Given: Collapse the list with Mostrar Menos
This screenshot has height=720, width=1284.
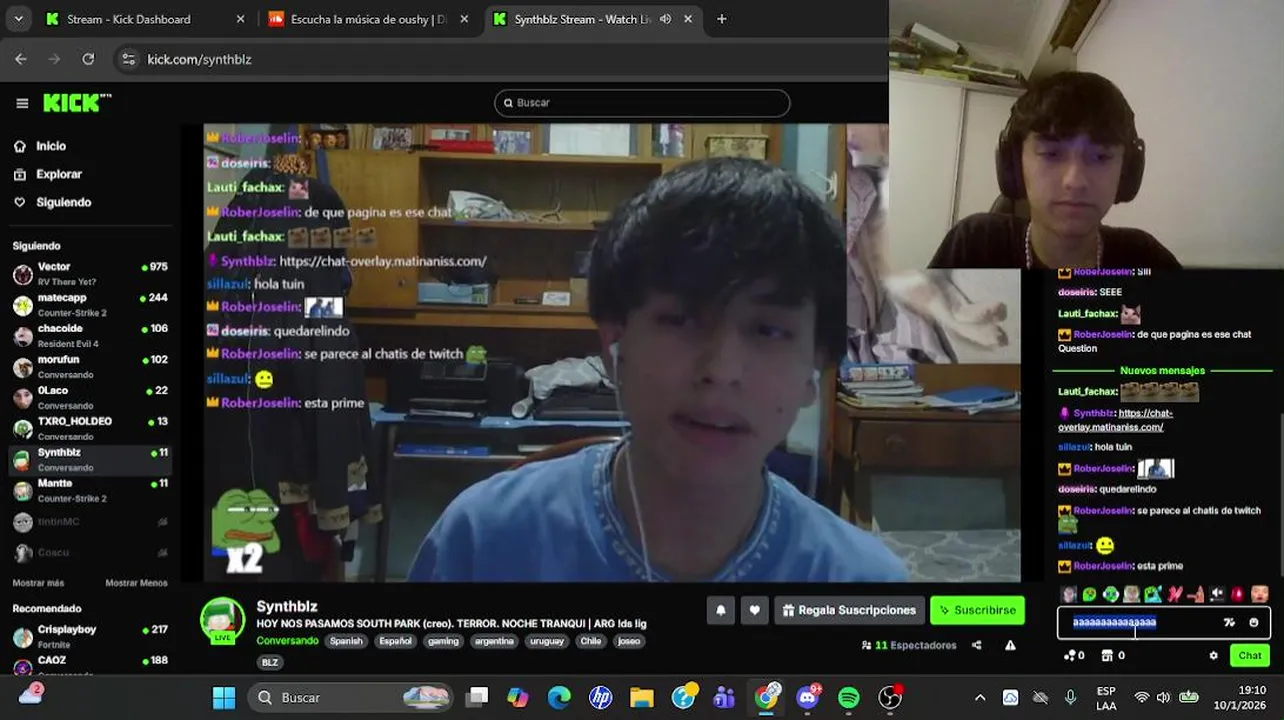Looking at the screenshot, I should pyautogui.click(x=136, y=583).
